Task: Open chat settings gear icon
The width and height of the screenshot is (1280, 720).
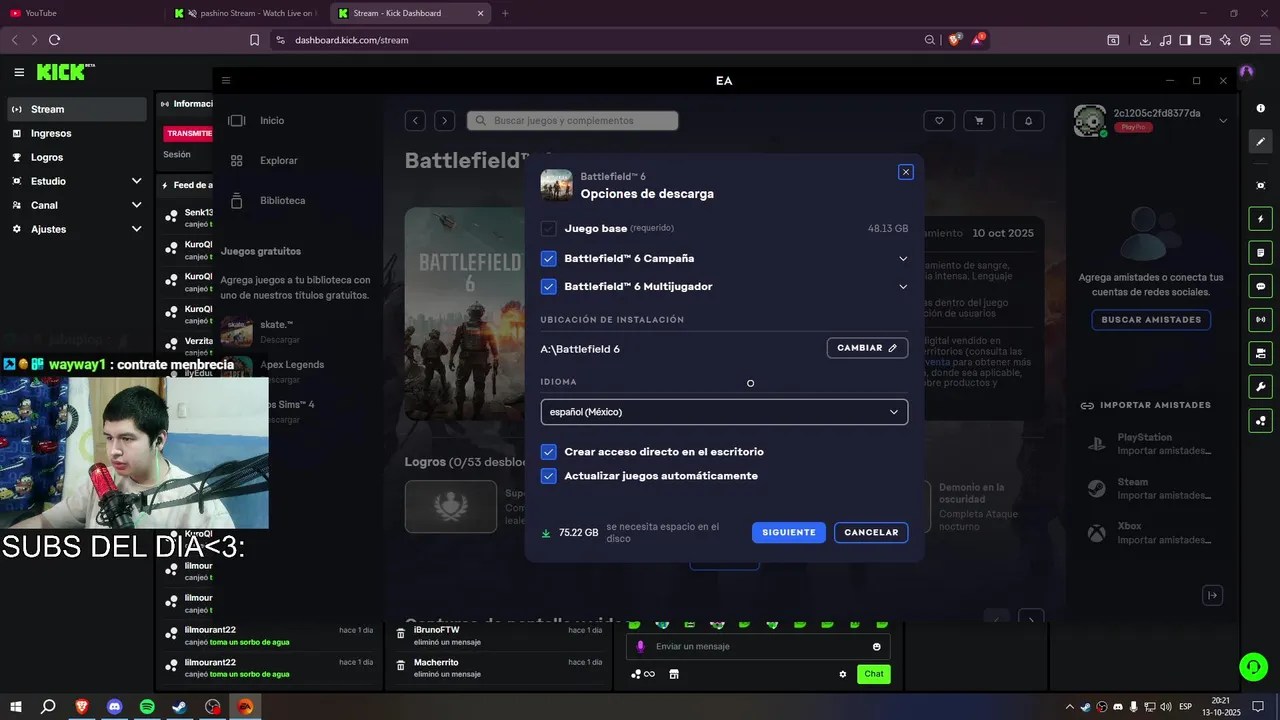Action: (x=843, y=674)
